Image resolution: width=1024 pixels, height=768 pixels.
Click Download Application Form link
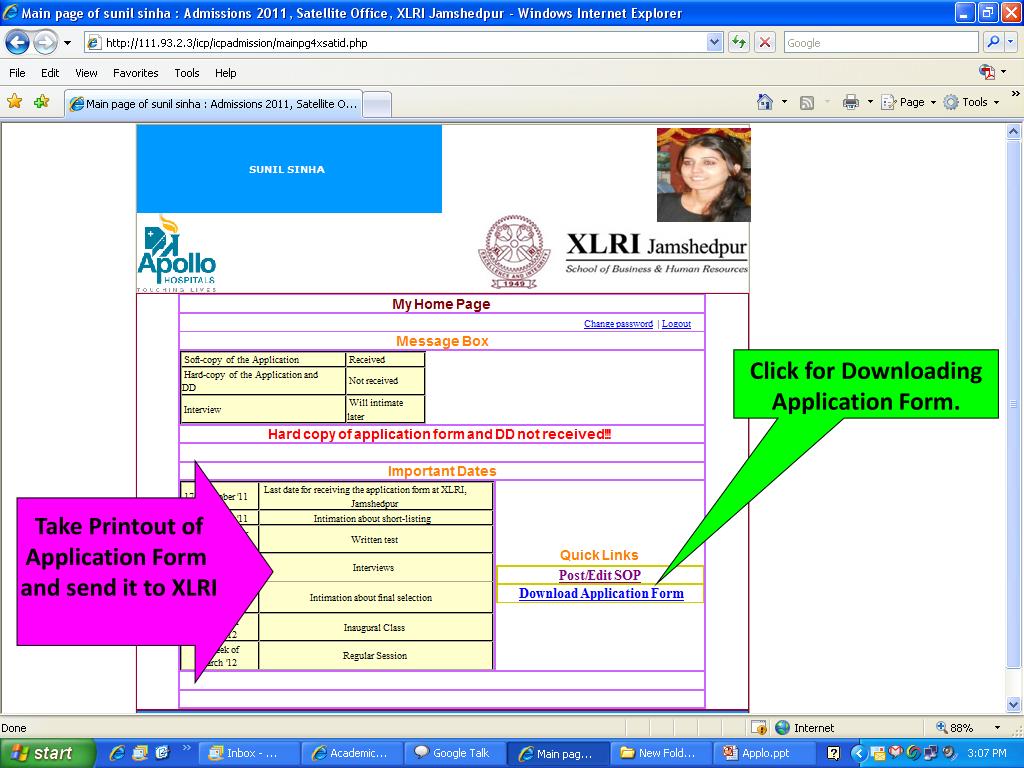point(601,594)
